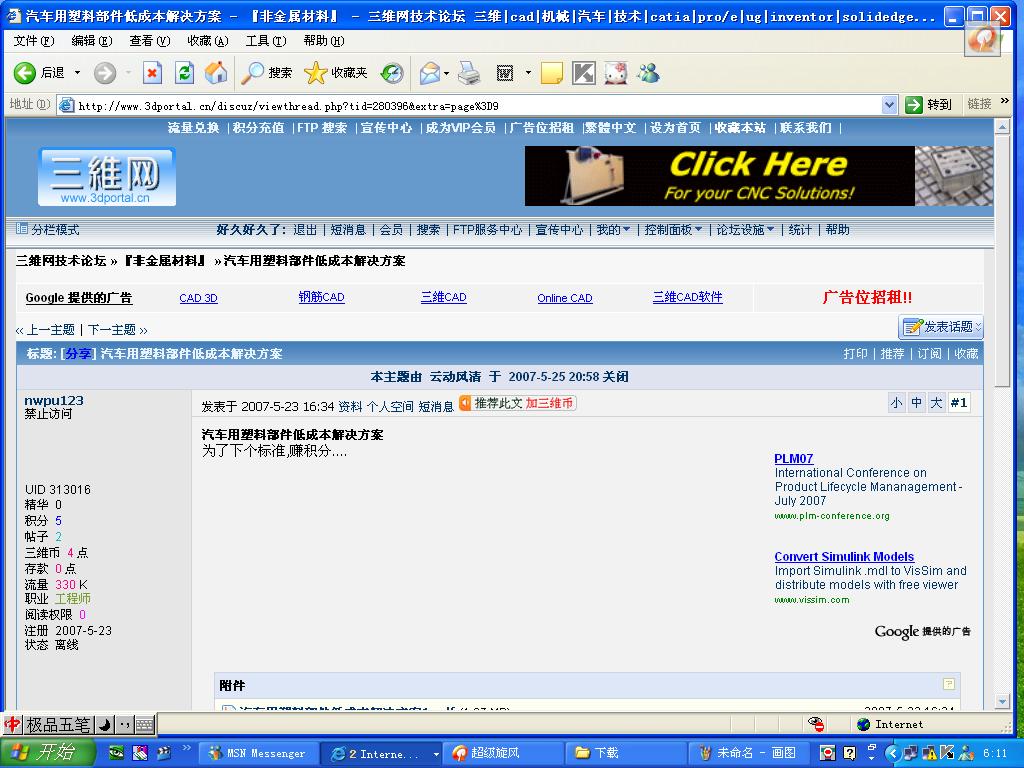Click the 发表话题 new topic button
The width and height of the screenshot is (1024, 768).
[x=940, y=327]
